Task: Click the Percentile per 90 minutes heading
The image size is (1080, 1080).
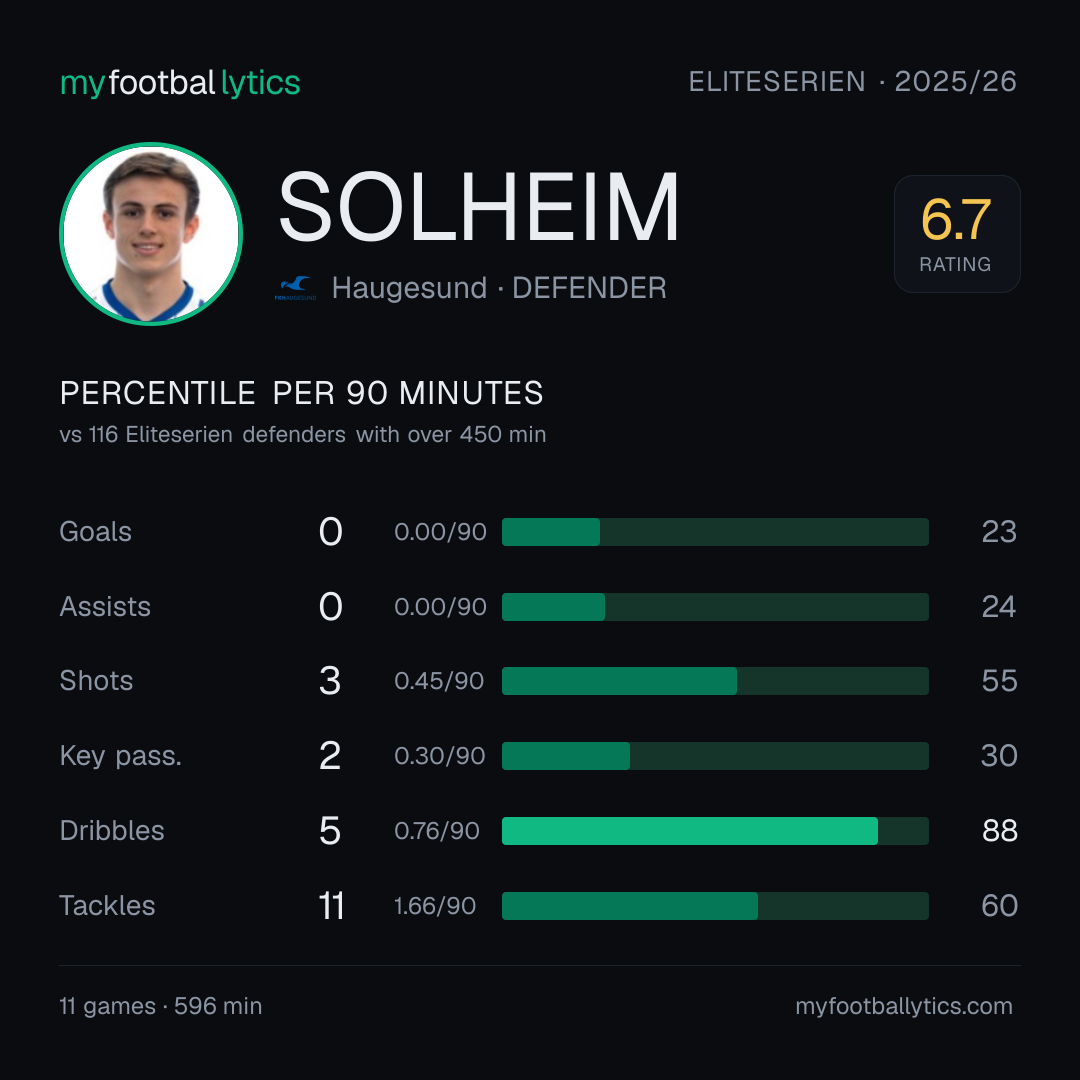Action: (x=301, y=393)
